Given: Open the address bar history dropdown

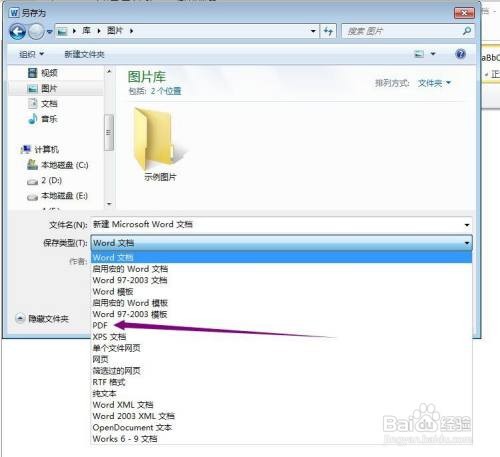Looking at the screenshot, I should 313,31.
